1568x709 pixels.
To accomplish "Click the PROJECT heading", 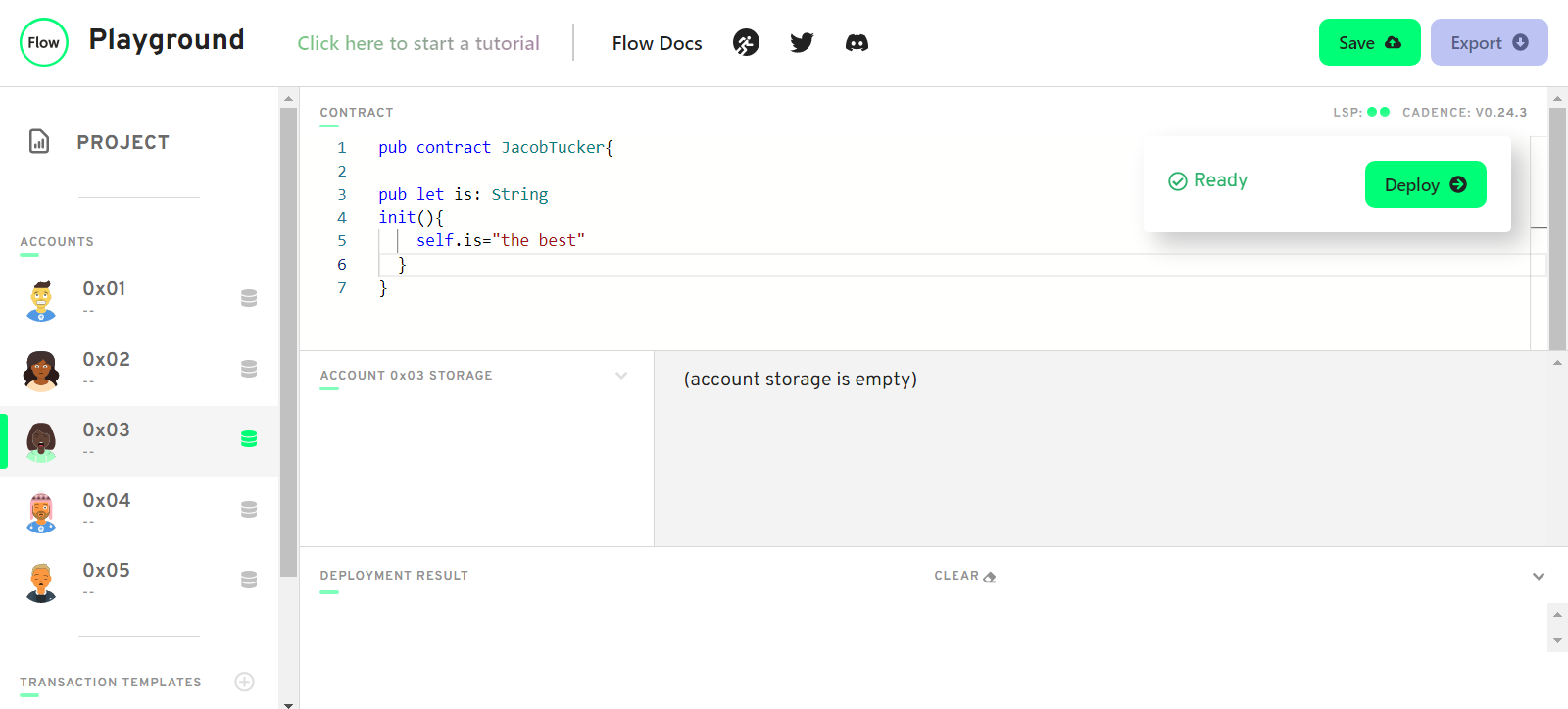I will tap(122, 142).
